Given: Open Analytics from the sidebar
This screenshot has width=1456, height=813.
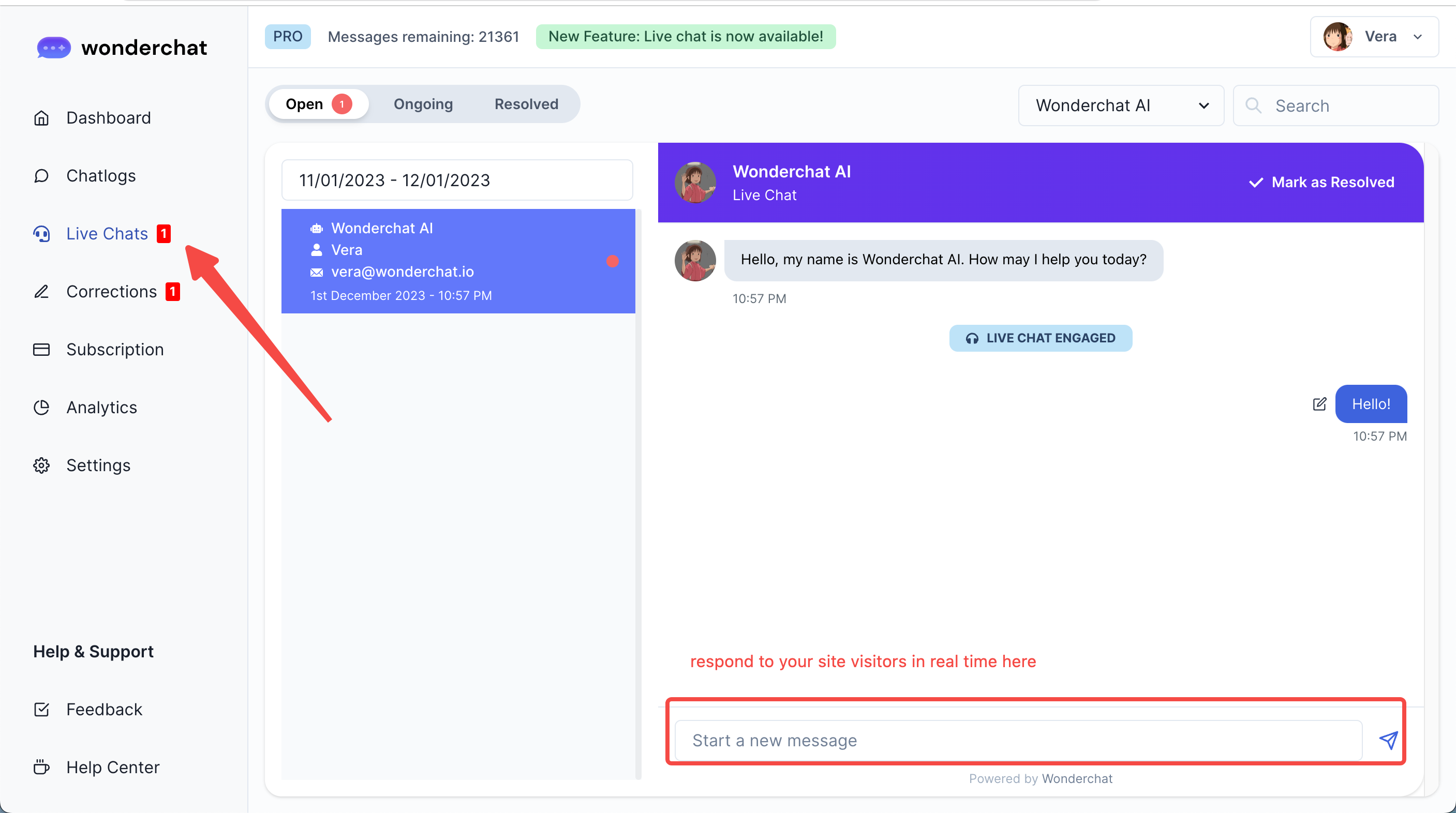Looking at the screenshot, I should click(x=101, y=408).
